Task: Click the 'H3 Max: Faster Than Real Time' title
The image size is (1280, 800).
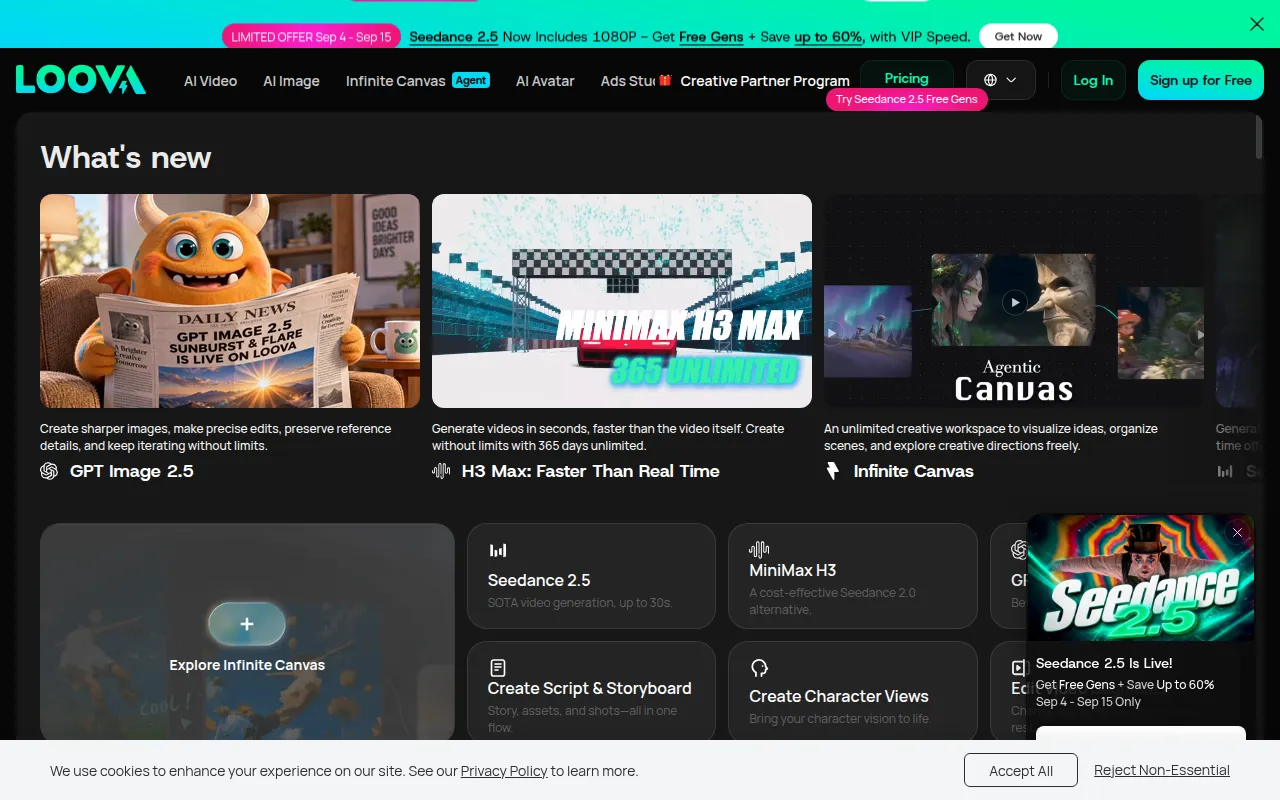Action: pyautogui.click(x=591, y=471)
